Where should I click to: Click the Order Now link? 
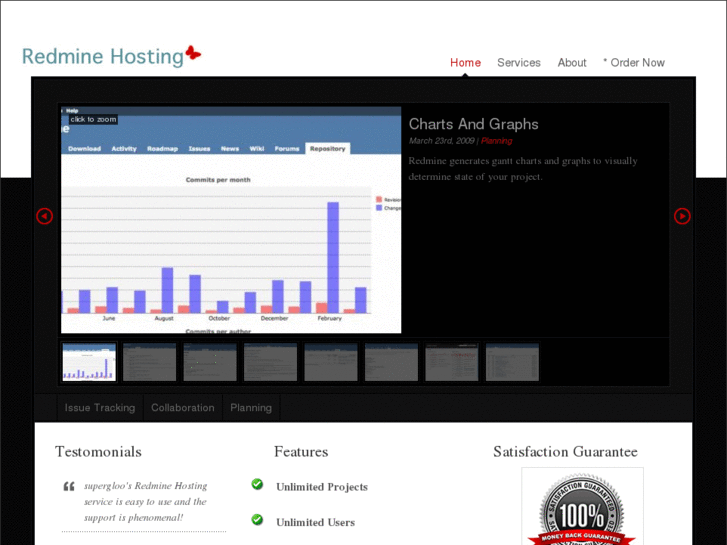634,63
